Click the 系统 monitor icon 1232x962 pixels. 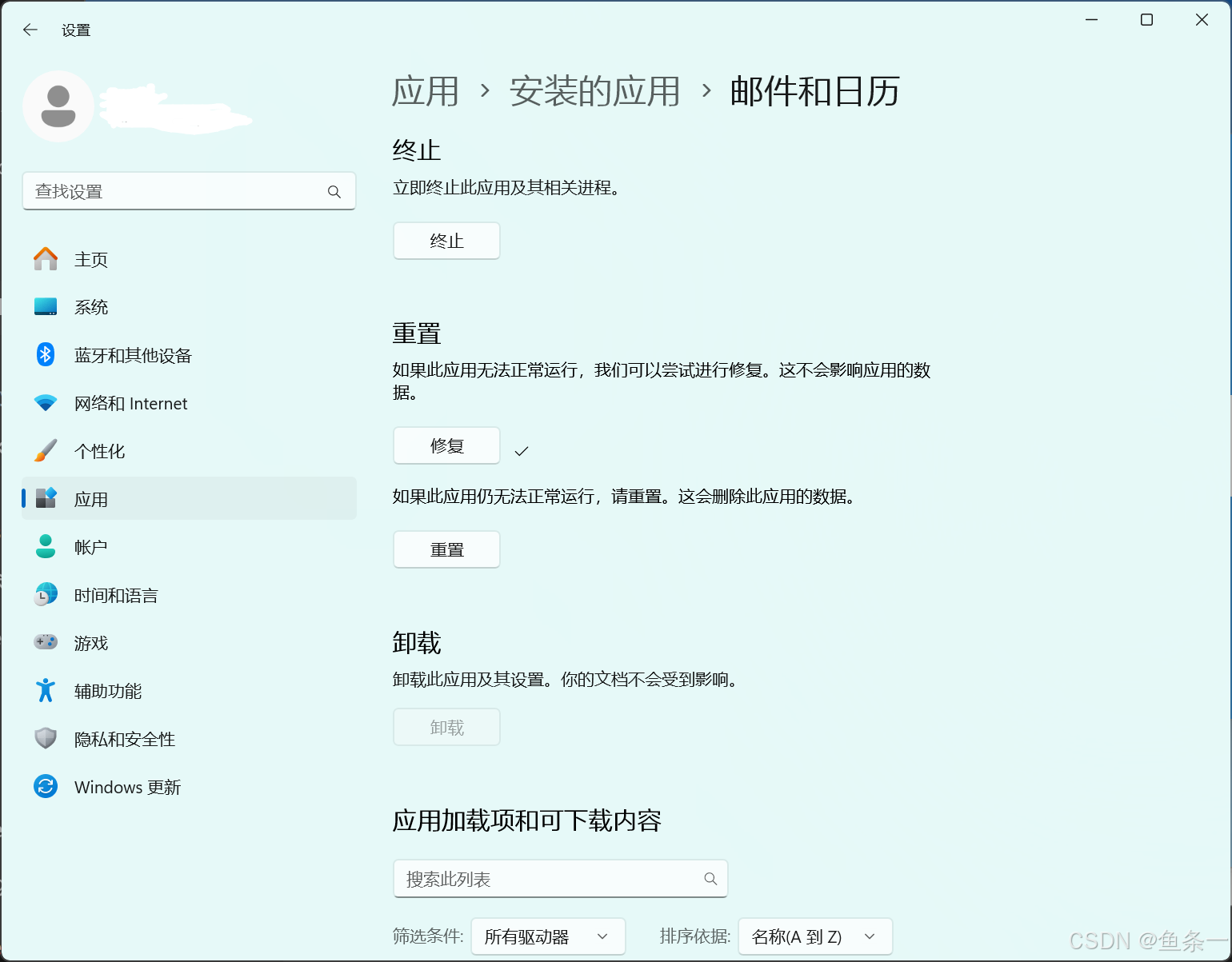46,307
